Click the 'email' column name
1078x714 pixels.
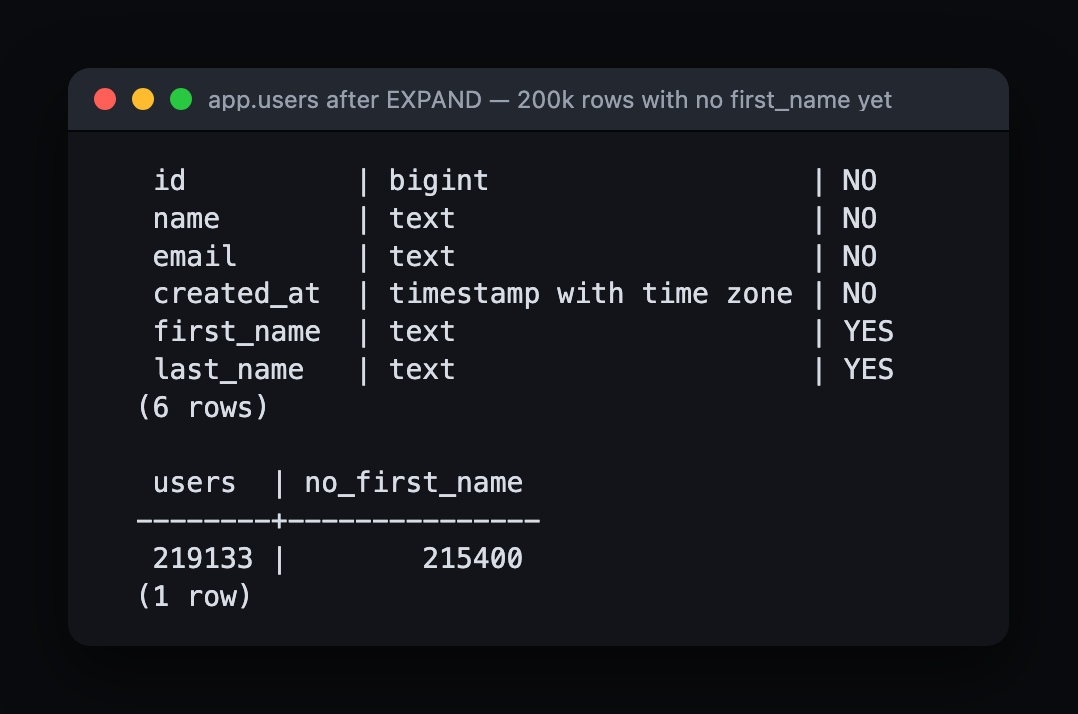click(x=195, y=256)
